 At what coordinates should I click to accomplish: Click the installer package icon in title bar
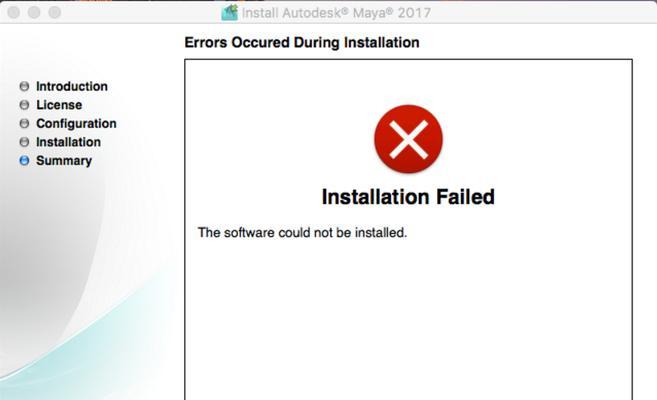pos(230,13)
